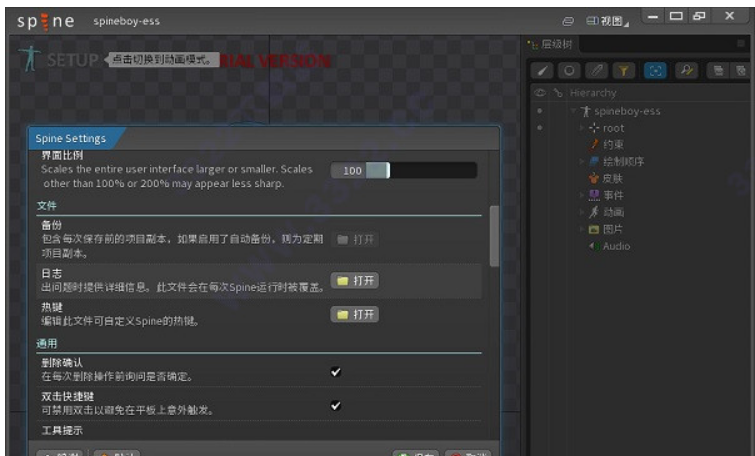
Task: Select the root bone row
Action: click(606, 128)
